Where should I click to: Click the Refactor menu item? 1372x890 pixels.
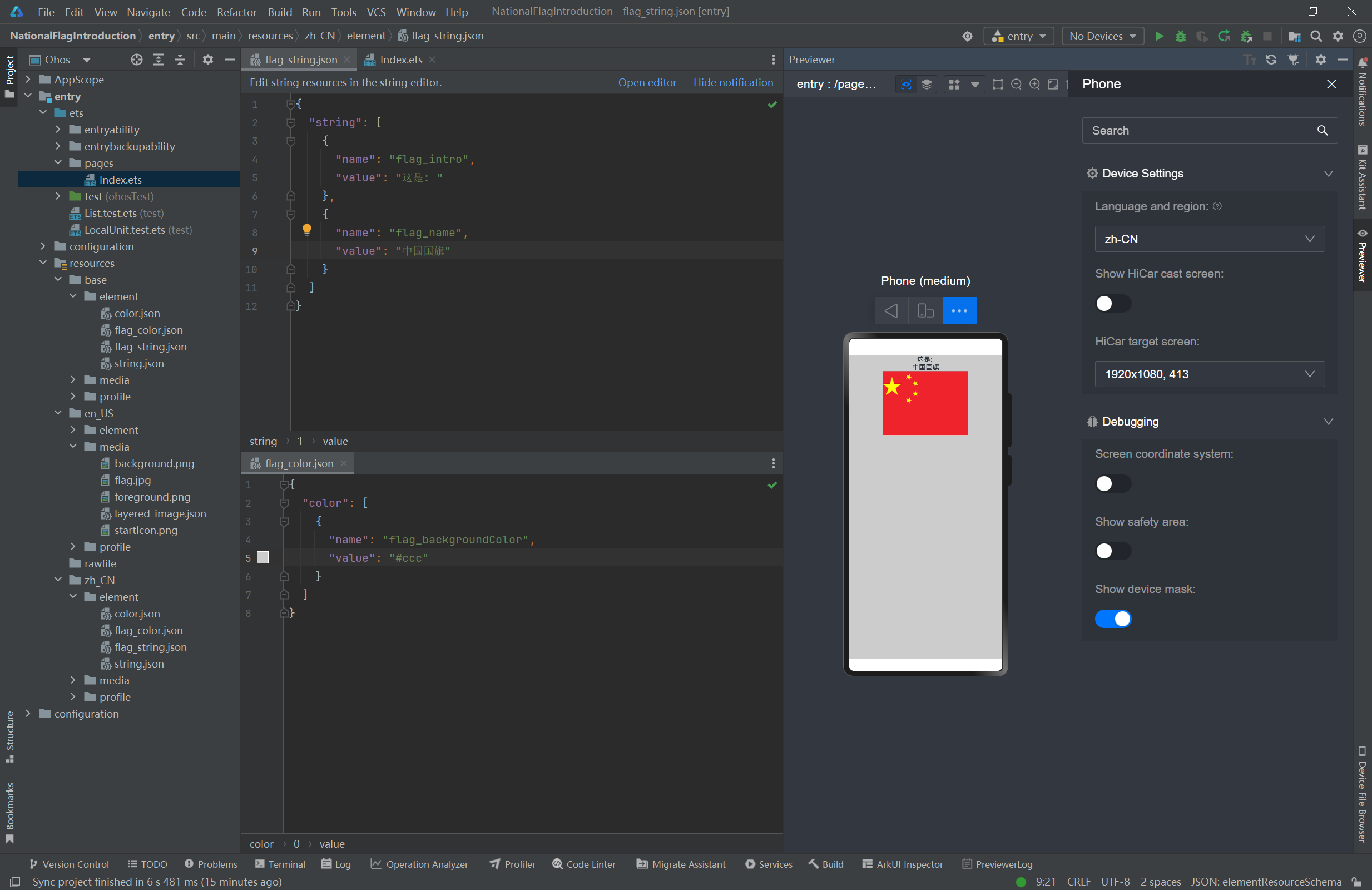[x=236, y=11]
